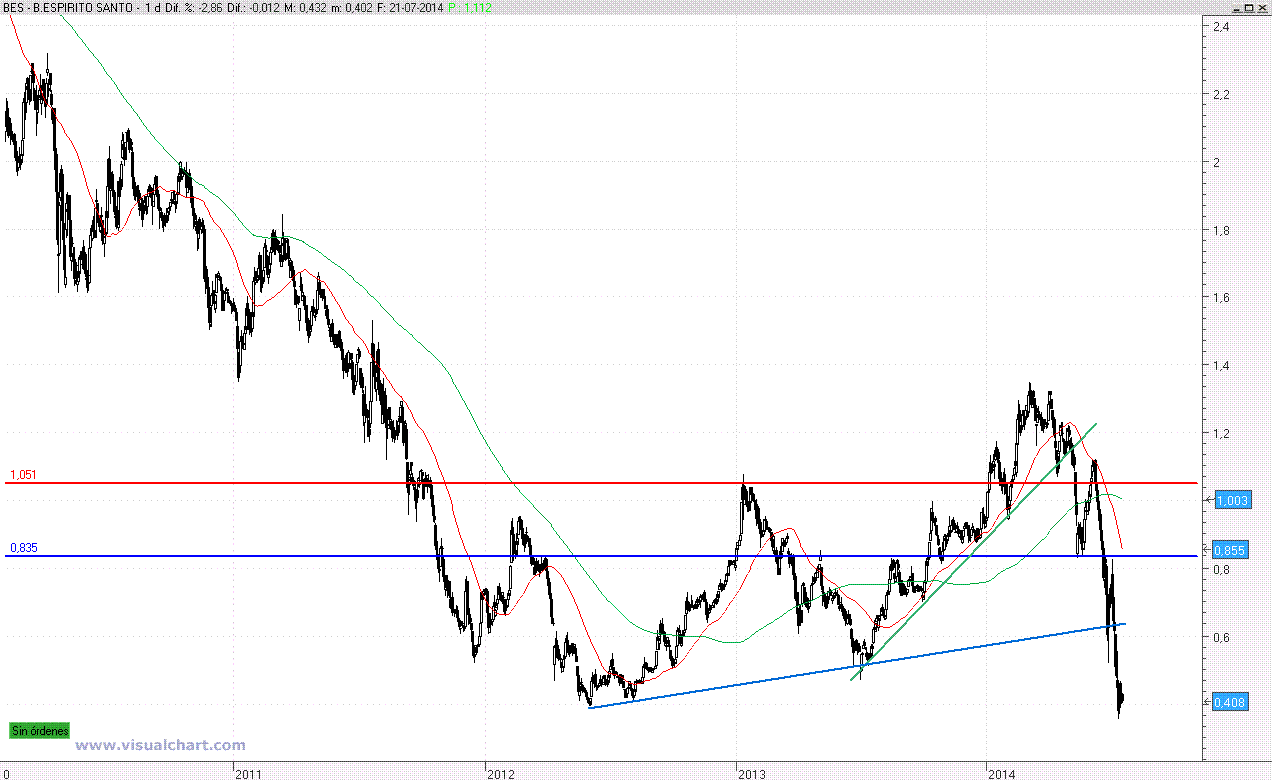Click the green 'P: 1,112' value
Viewport: 1272px width, 781px height.
470,8
